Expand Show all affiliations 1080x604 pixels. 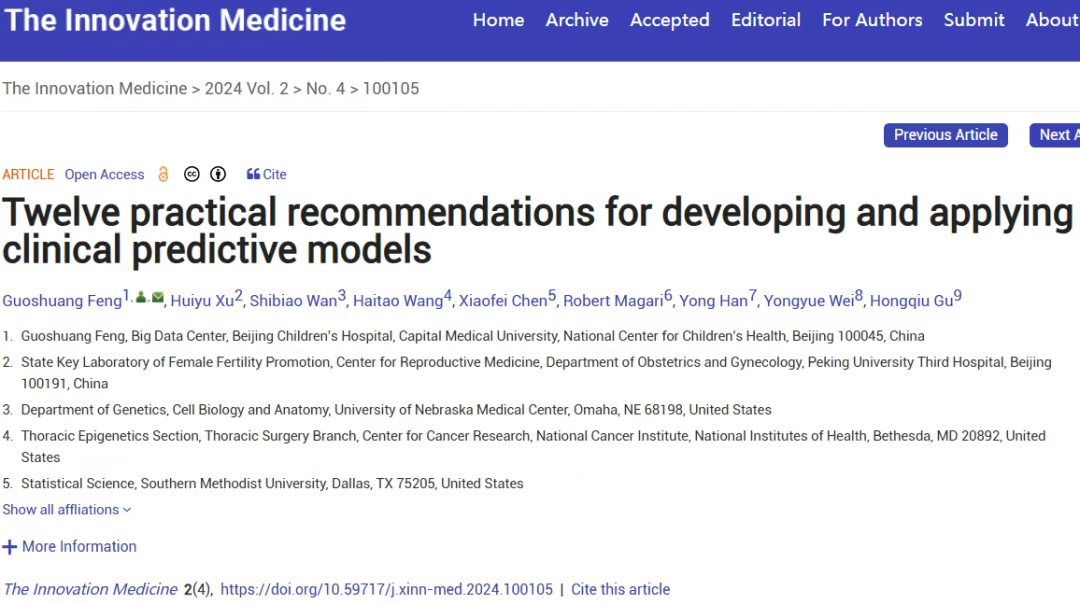66,510
